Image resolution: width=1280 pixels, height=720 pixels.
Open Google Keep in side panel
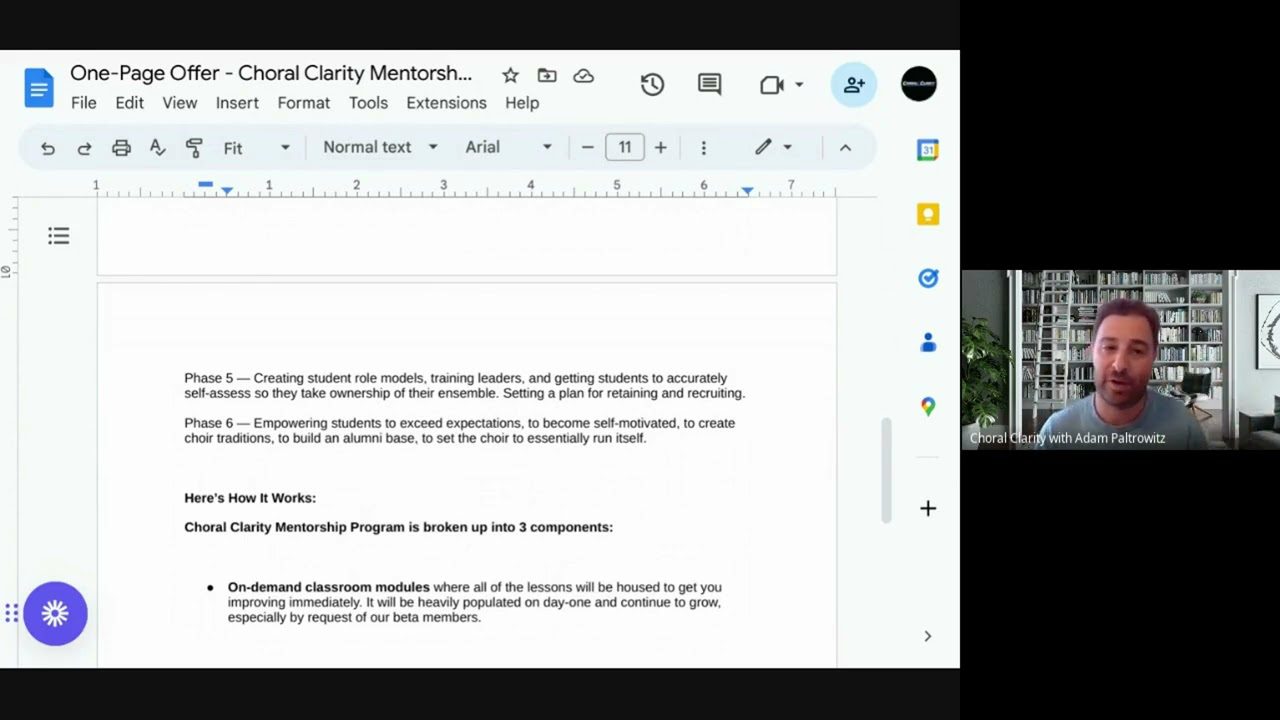(x=927, y=214)
